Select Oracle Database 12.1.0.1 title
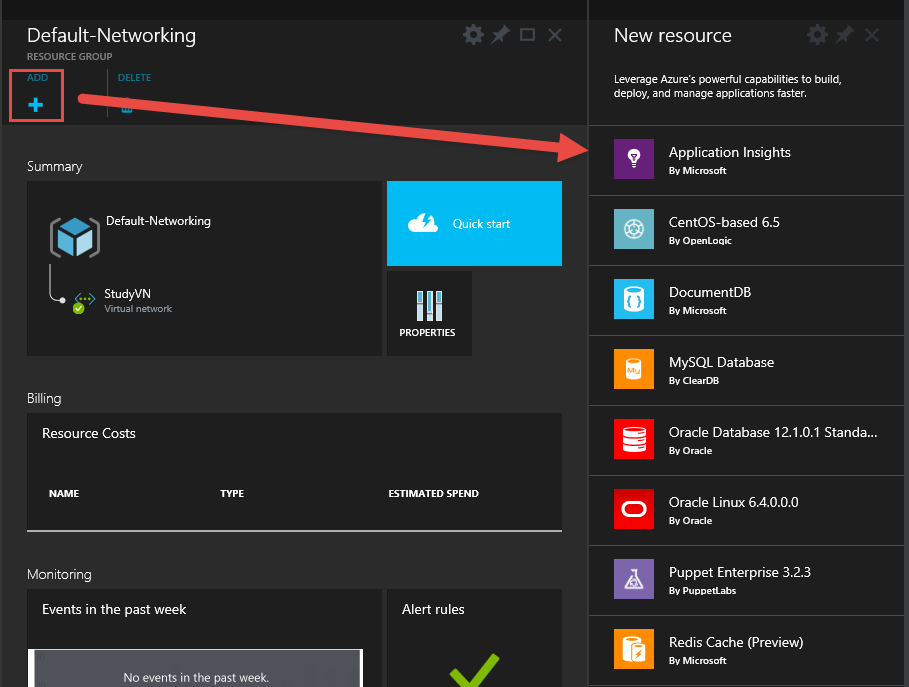909x687 pixels. (773, 432)
